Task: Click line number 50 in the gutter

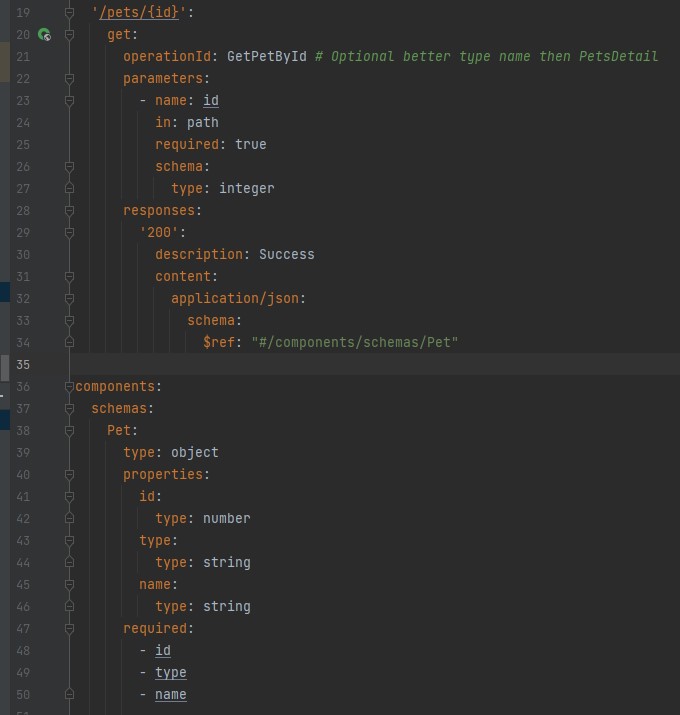Action: coord(23,694)
